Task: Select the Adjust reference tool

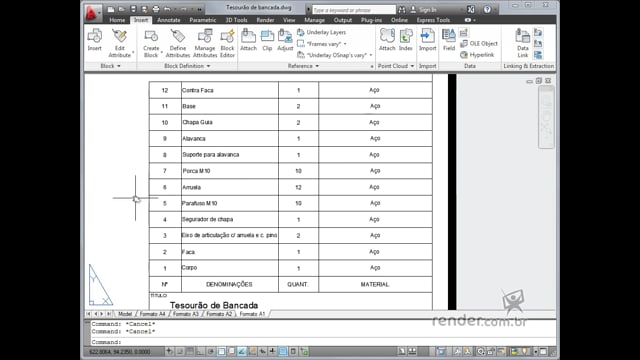Action: pyautogui.click(x=285, y=40)
